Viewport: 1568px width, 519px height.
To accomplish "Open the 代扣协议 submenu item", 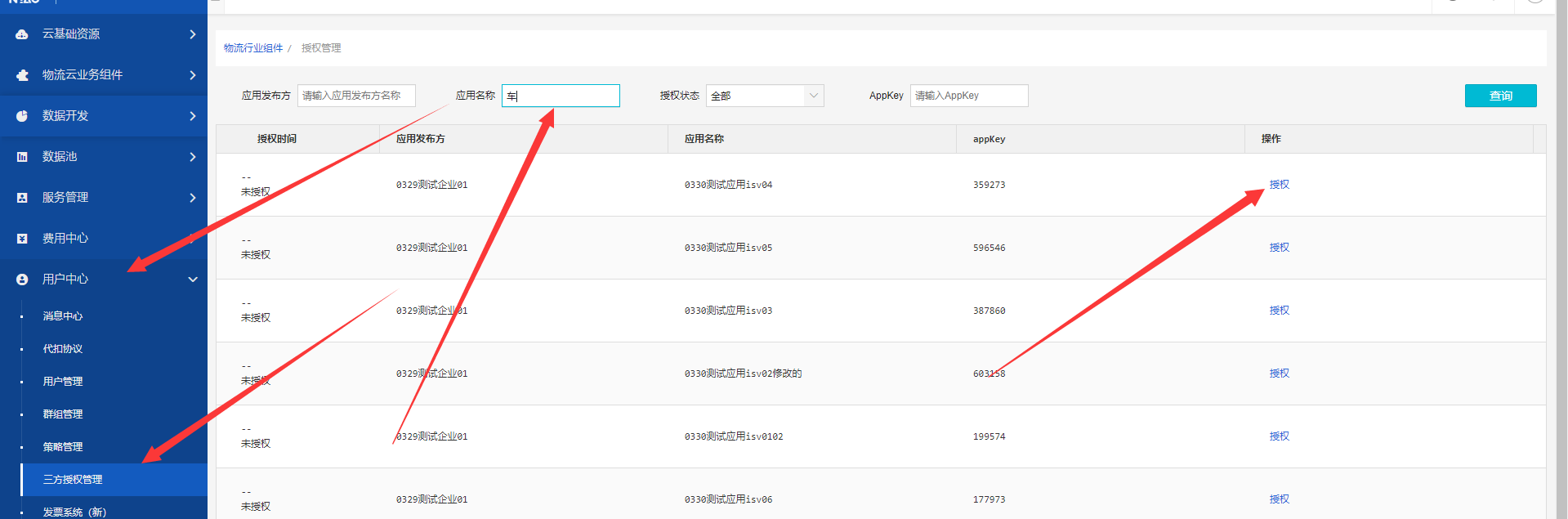I will point(63,349).
